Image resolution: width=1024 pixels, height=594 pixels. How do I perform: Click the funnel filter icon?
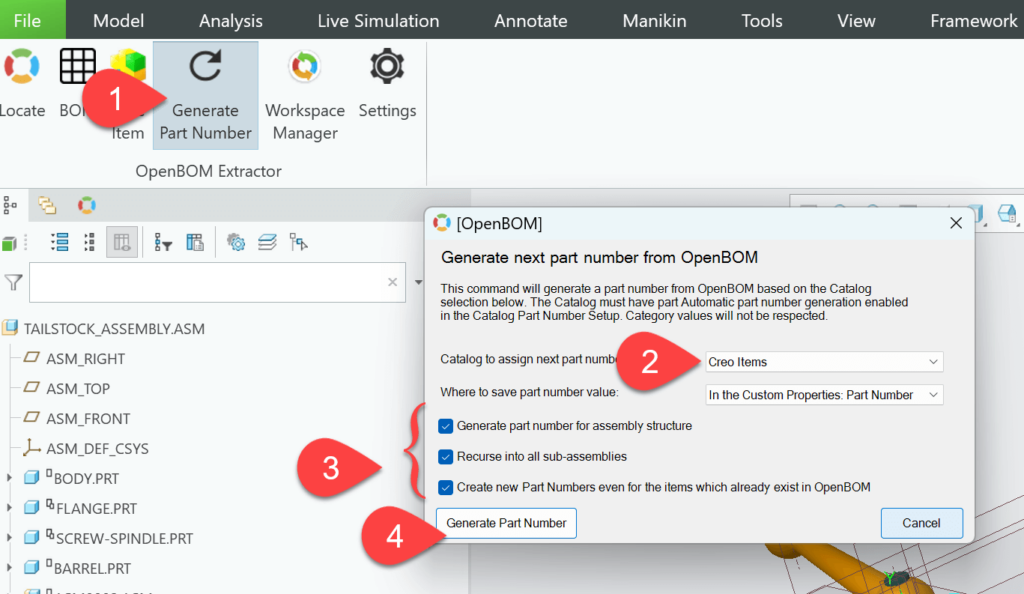(13, 282)
